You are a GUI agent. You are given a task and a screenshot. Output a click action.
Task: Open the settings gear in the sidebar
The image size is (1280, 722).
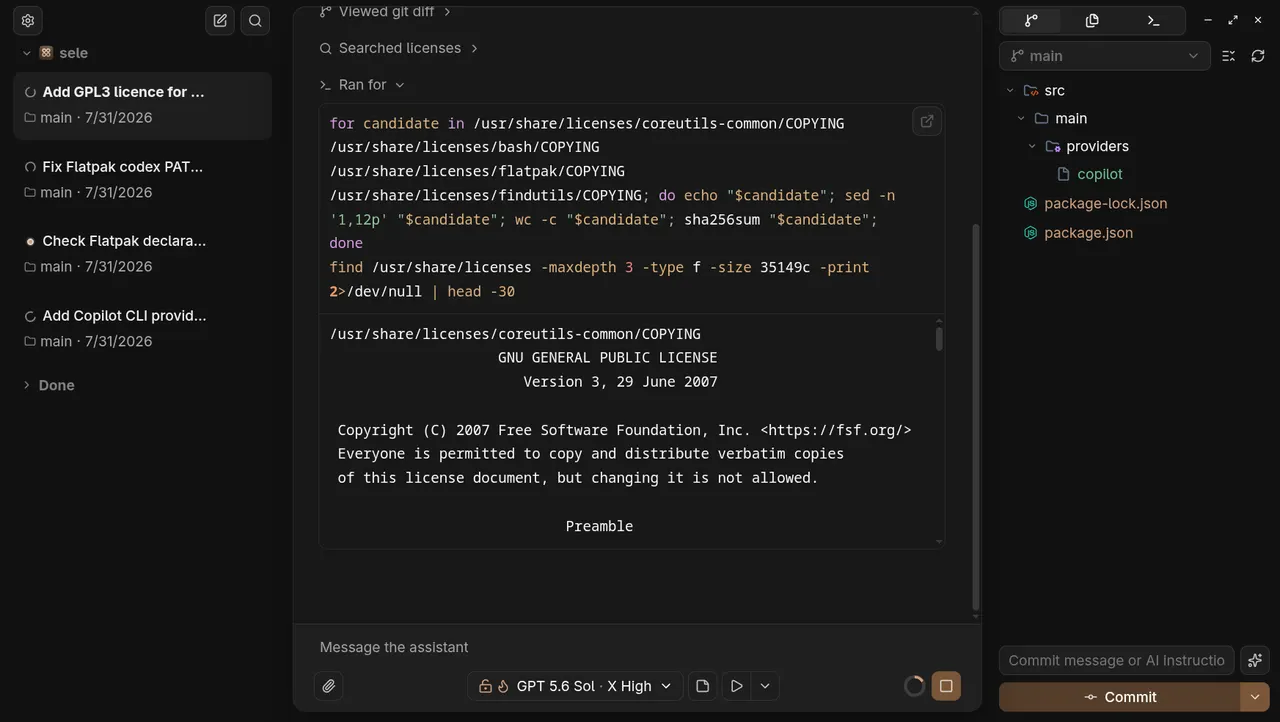pyautogui.click(x=28, y=20)
